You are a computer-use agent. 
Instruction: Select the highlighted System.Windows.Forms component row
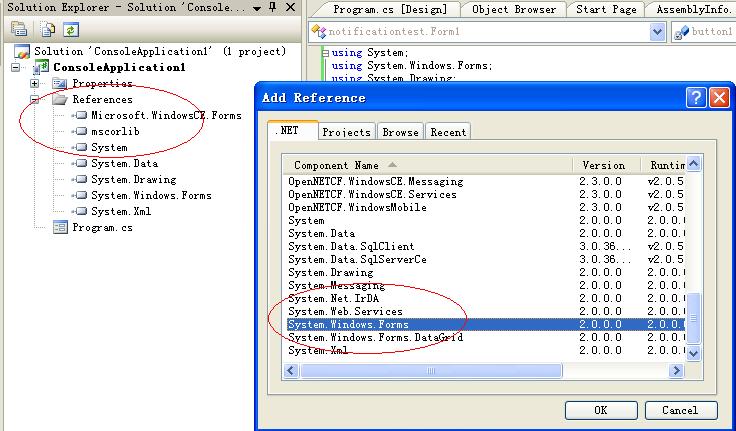pyautogui.click(x=486, y=324)
